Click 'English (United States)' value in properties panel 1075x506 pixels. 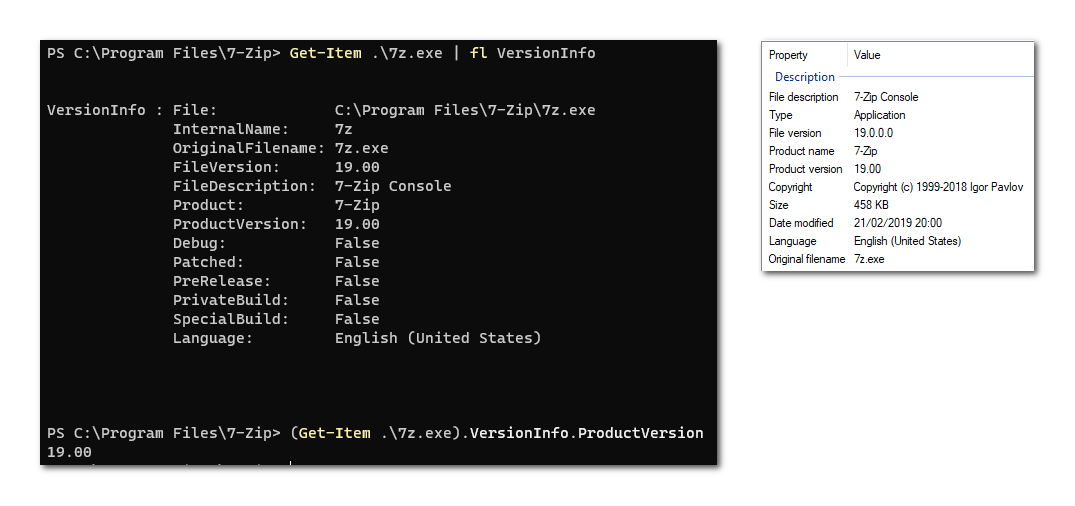907,241
